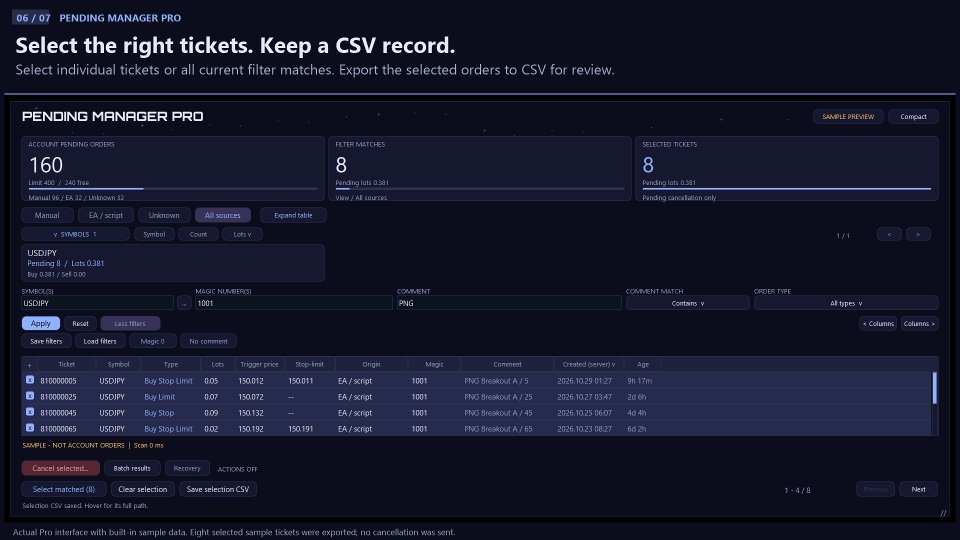Sort table by Origin column

click(371, 364)
